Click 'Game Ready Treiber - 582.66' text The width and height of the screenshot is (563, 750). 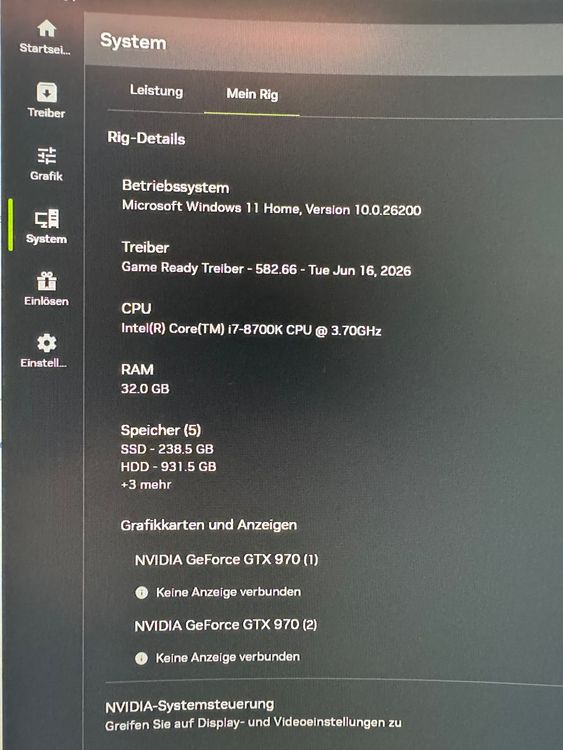click(209, 268)
